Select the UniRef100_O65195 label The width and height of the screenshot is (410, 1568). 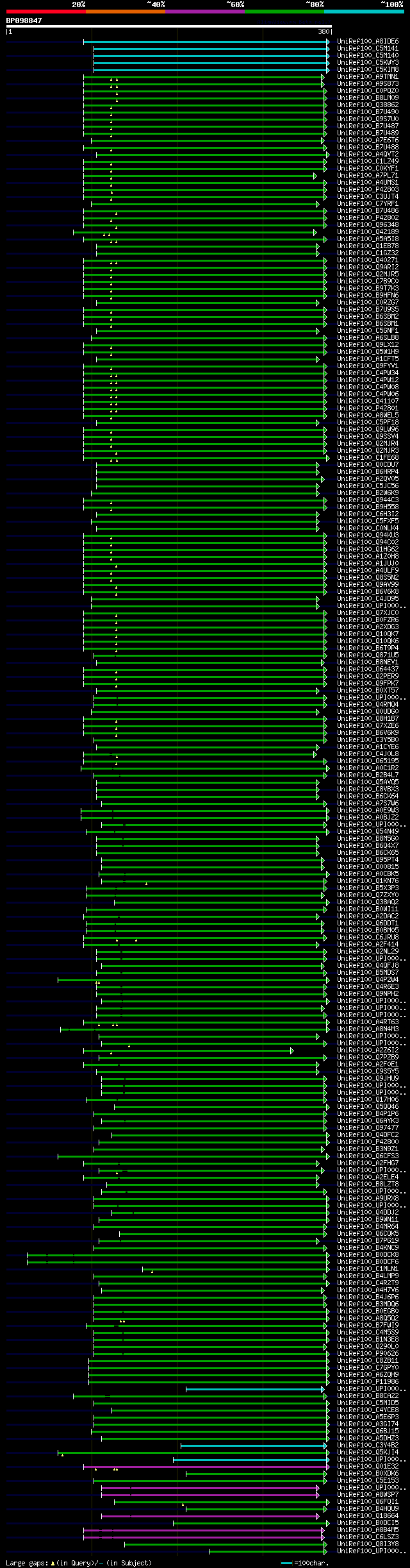point(368,761)
